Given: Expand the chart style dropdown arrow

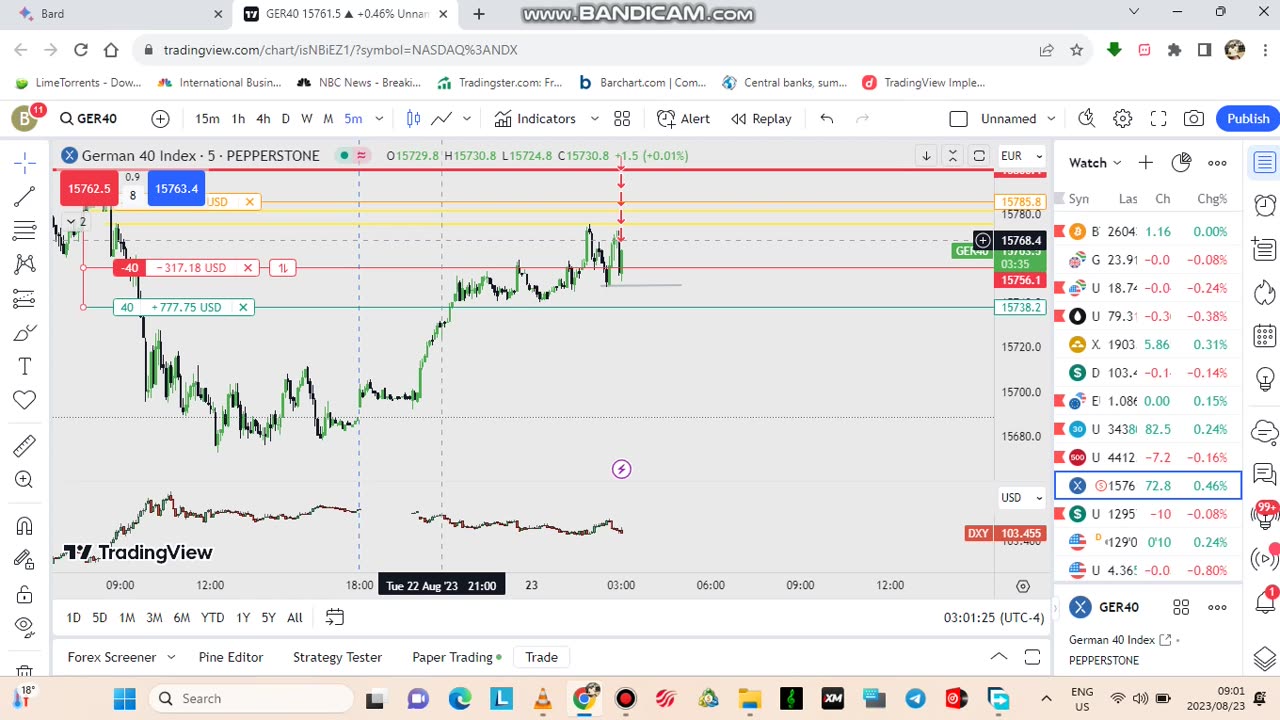Looking at the screenshot, I should [x=466, y=118].
